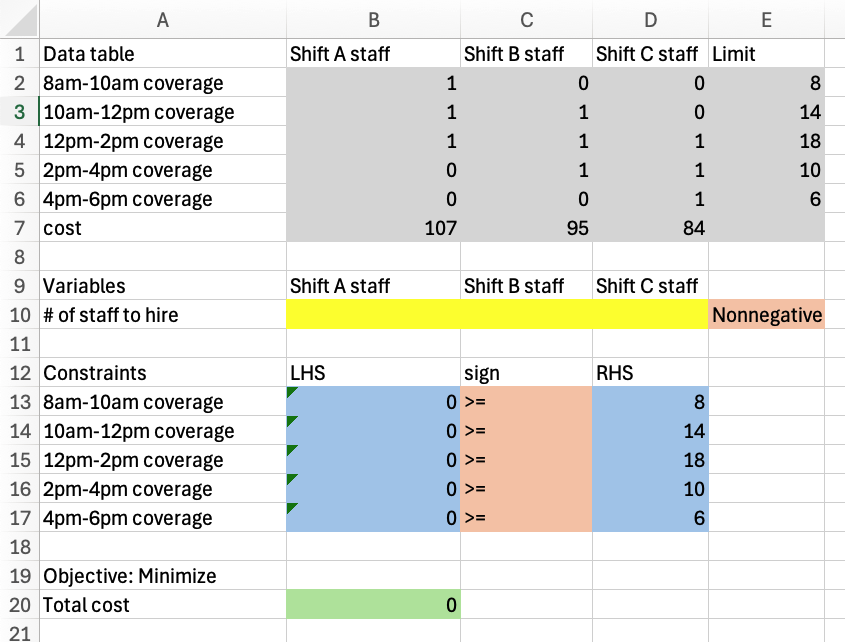Click the green Total cost result cell

coord(374,605)
